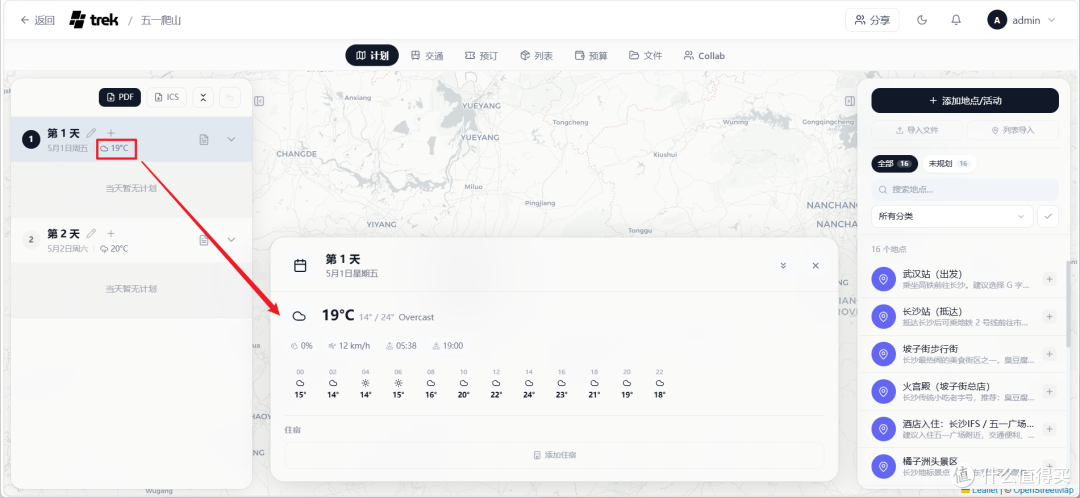Open the 19°C weather for 第 1 天
Viewport: 1080px width, 498px height.
click(116, 148)
